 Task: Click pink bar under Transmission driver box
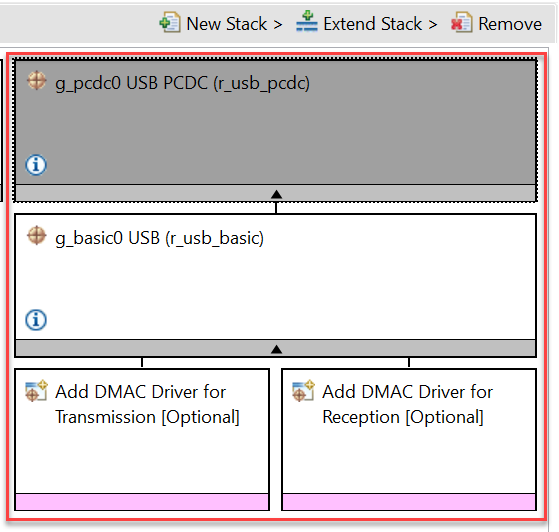(142, 502)
